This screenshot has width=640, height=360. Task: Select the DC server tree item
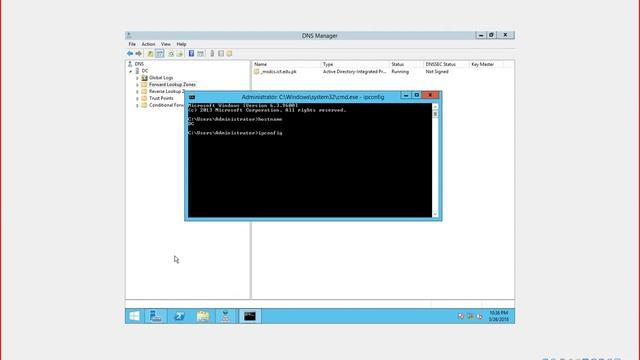click(145, 71)
